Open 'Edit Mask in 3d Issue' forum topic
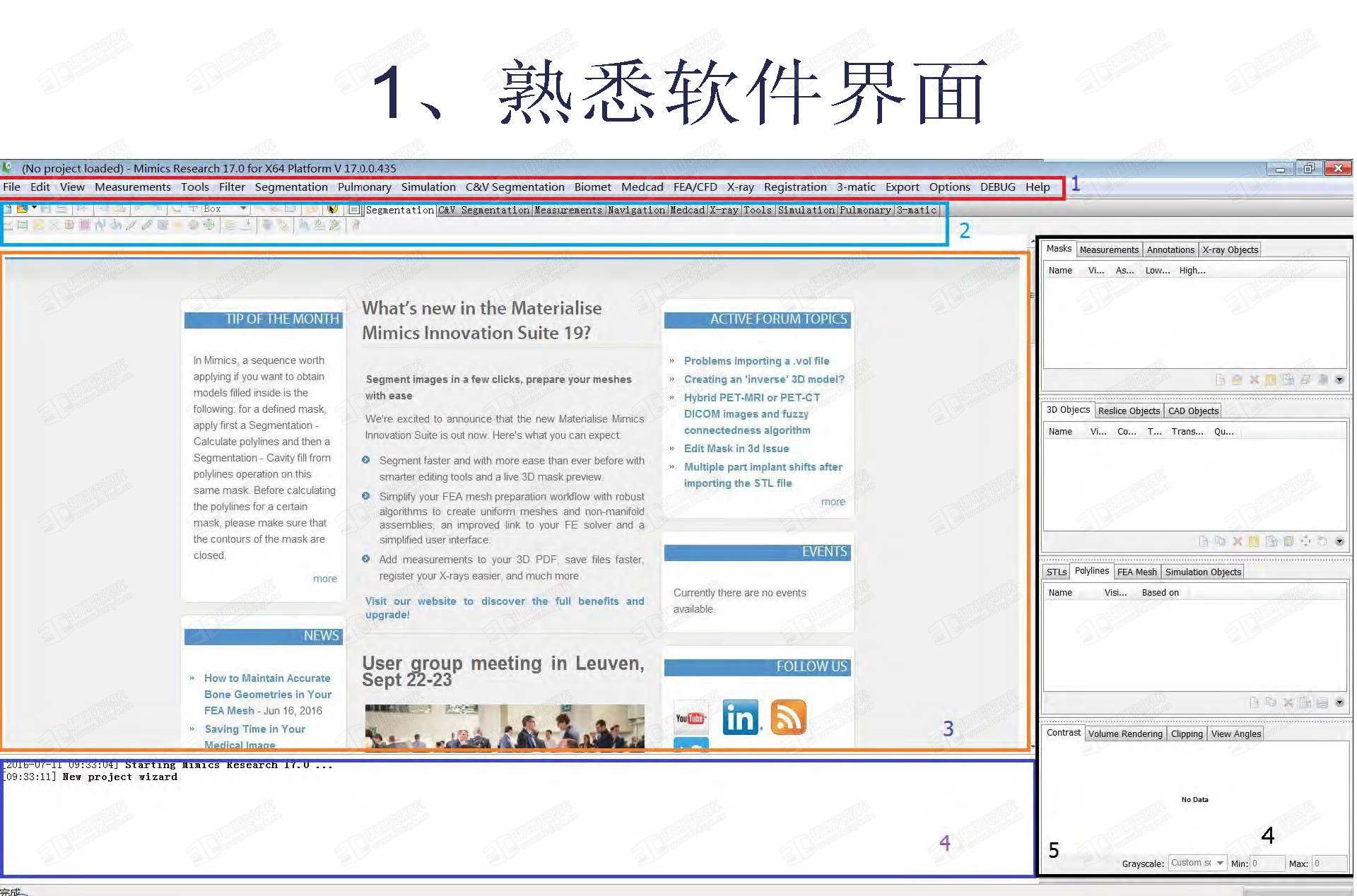Image resolution: width=1357 pixels, height=896 pixels. click(x=736, y=448)
